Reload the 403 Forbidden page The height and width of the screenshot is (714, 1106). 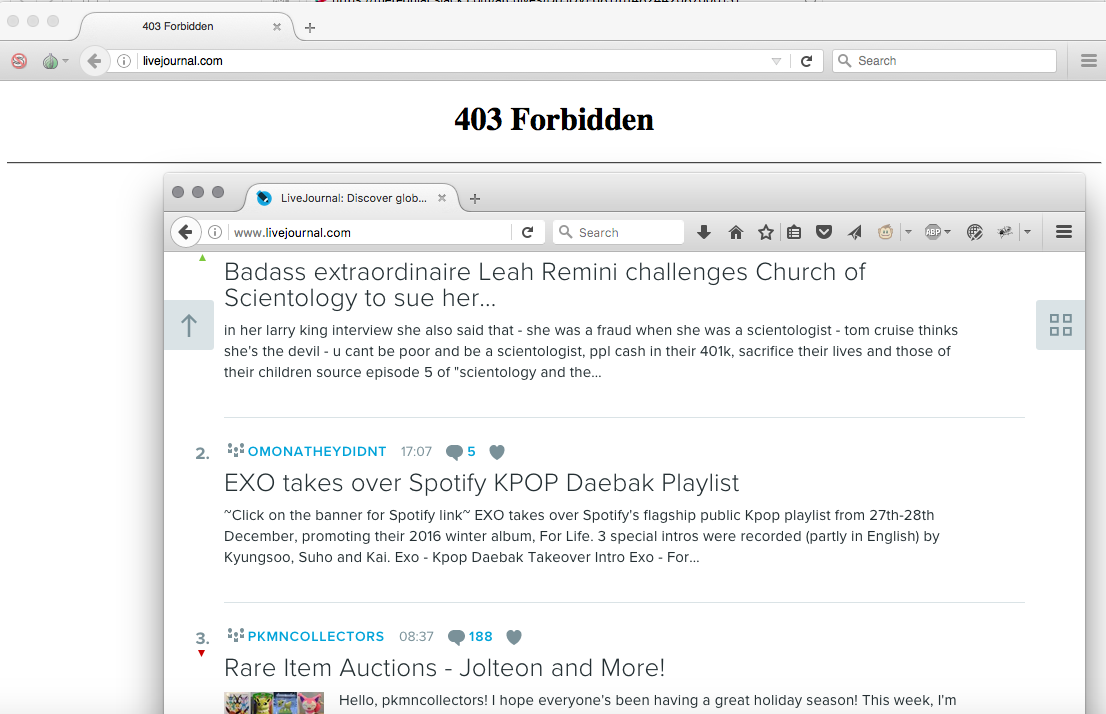(x=806, y=61)
